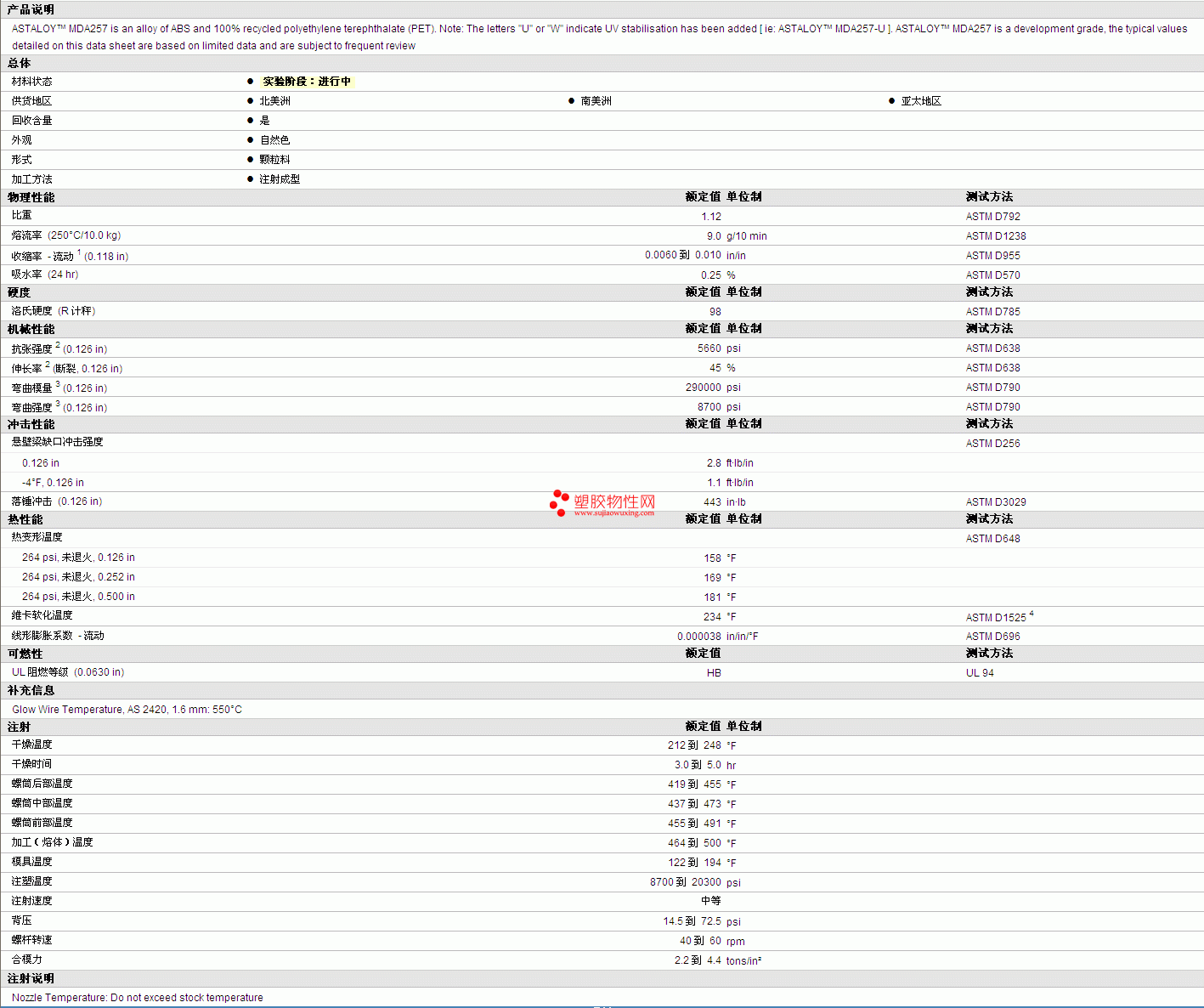Click the 弯曲强度 value 8700
This screenshot has height=1008, width=1204.
tap(709, 407)
